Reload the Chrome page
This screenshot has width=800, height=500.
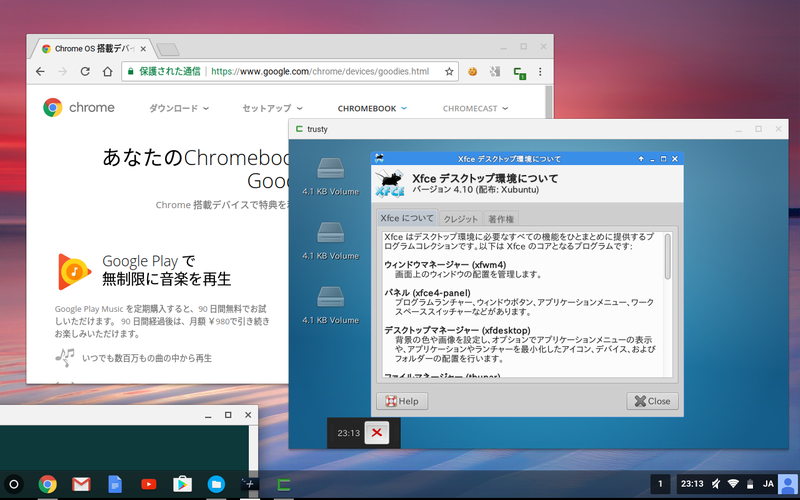click(85, 71)
